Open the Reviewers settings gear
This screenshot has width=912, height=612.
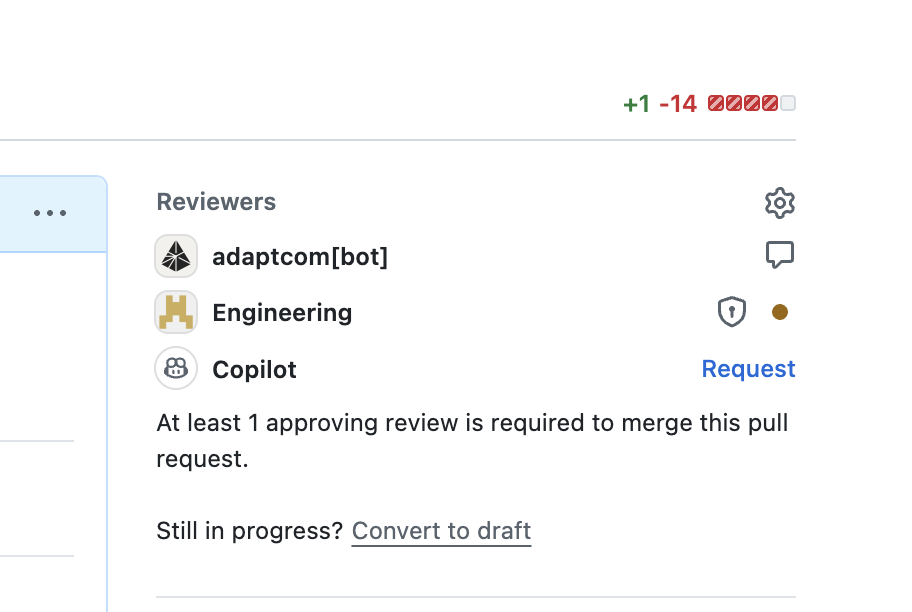[779, 203]
